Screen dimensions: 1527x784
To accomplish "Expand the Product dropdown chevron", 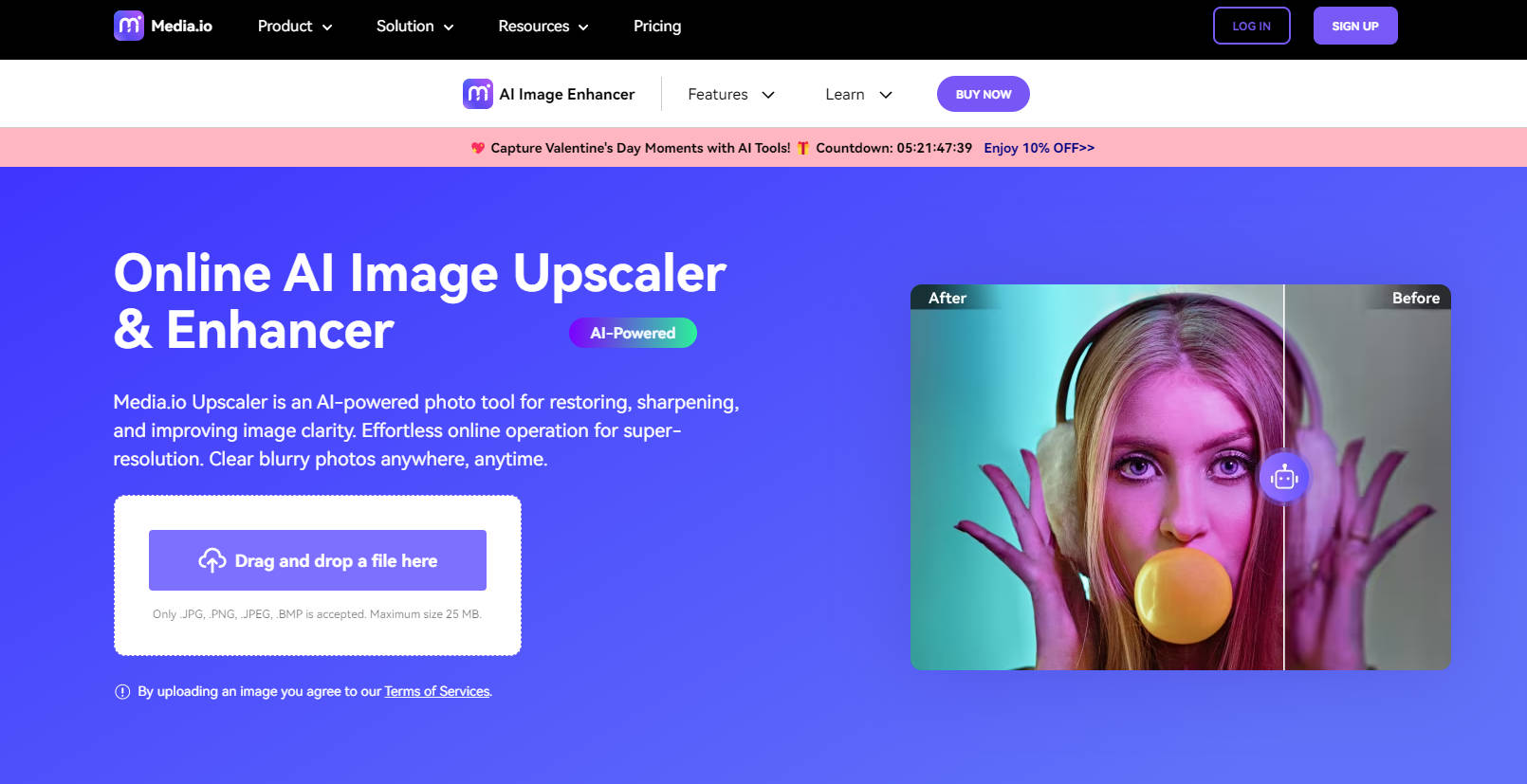I will click(x=327, y=27).
